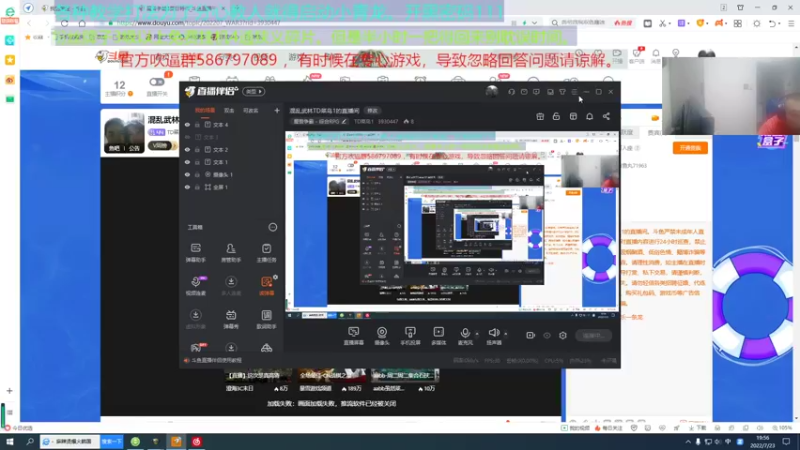Switch to the second scene tab
Viewport: 800px width, 450px height.
pyautogui.click(x=229, y=110)
